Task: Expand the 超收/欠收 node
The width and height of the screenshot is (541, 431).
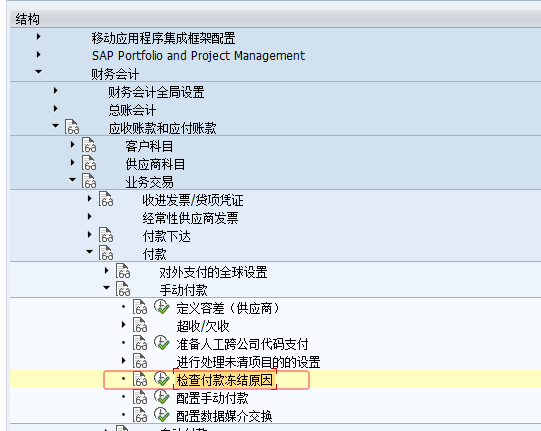Action: [124, 324]
